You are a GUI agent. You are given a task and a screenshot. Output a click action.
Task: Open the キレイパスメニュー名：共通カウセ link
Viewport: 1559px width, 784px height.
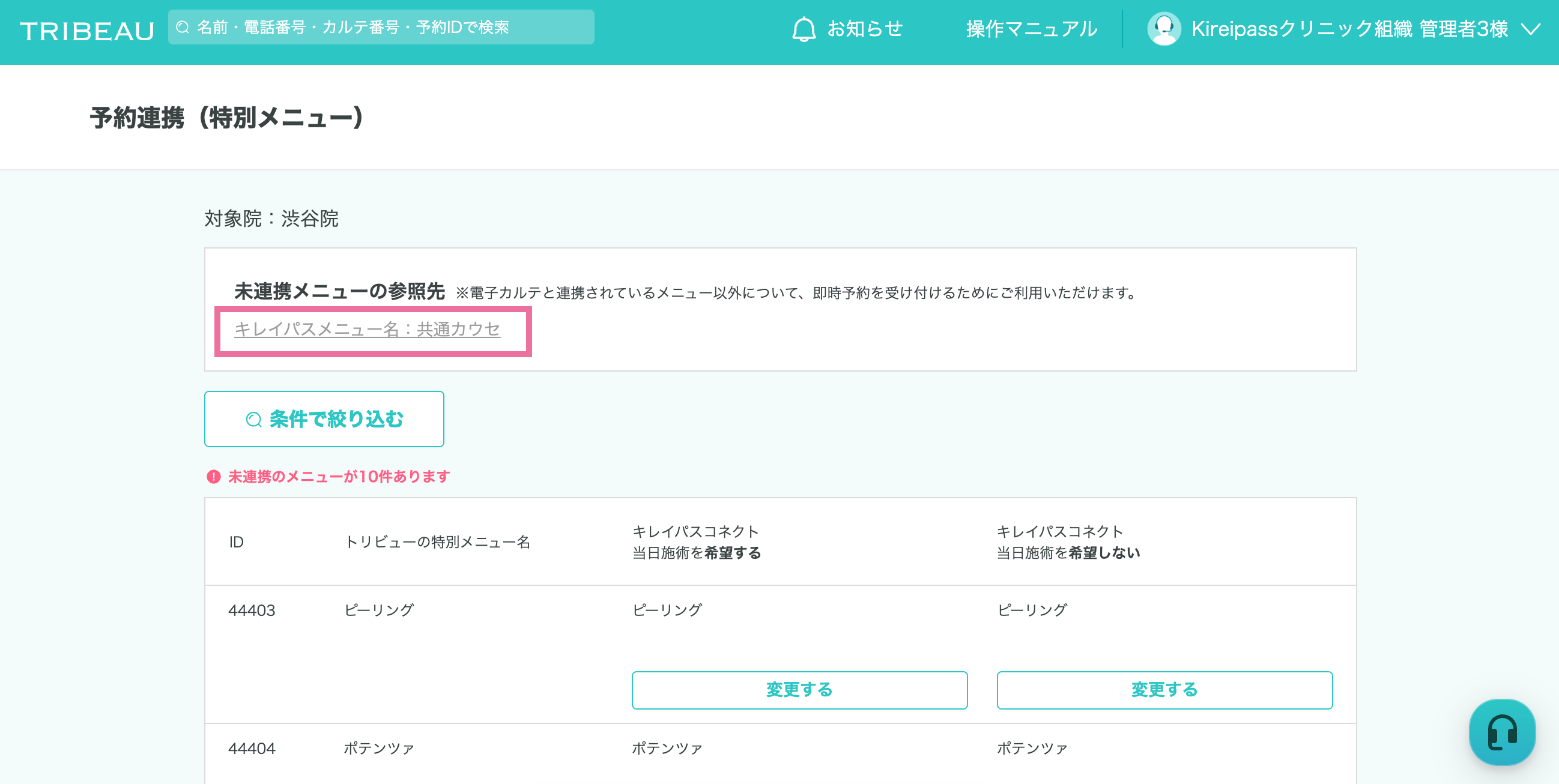[x=368, y=329]
